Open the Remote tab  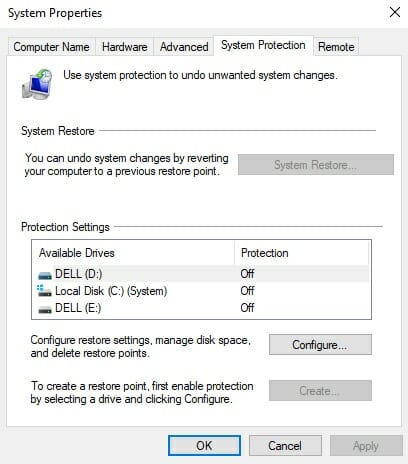(336, 47)
